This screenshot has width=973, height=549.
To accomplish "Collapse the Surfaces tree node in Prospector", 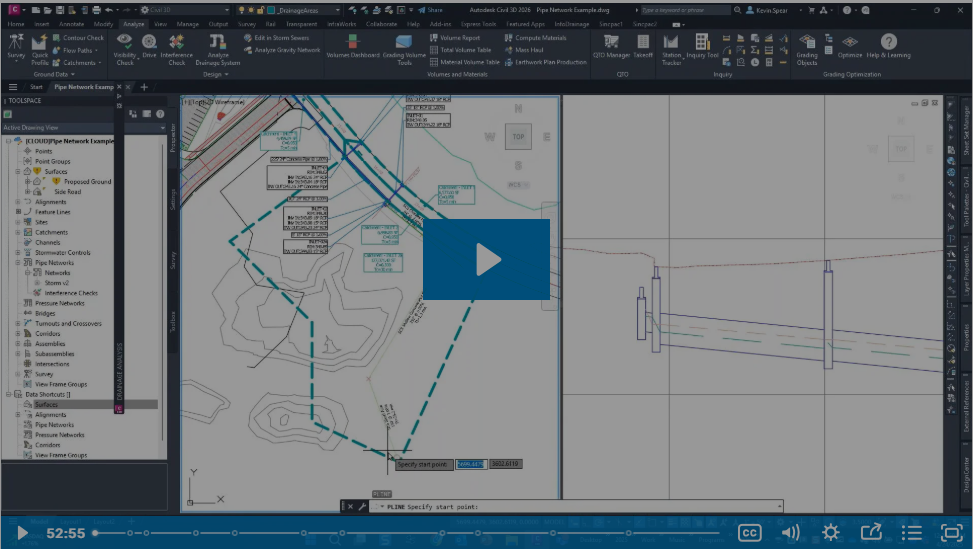I will [x=17, y=172].
